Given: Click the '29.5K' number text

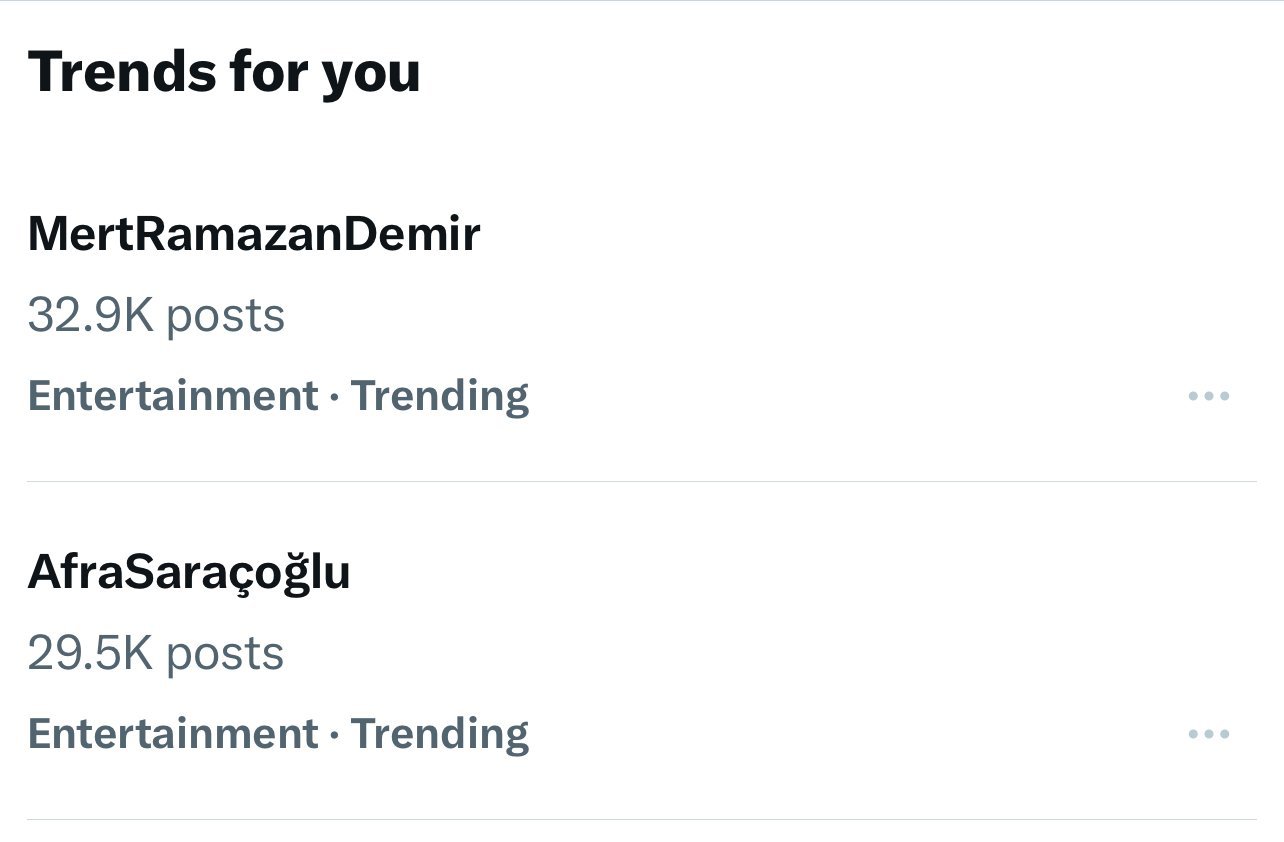Looking at the screenshot, I should coord(90,653).
